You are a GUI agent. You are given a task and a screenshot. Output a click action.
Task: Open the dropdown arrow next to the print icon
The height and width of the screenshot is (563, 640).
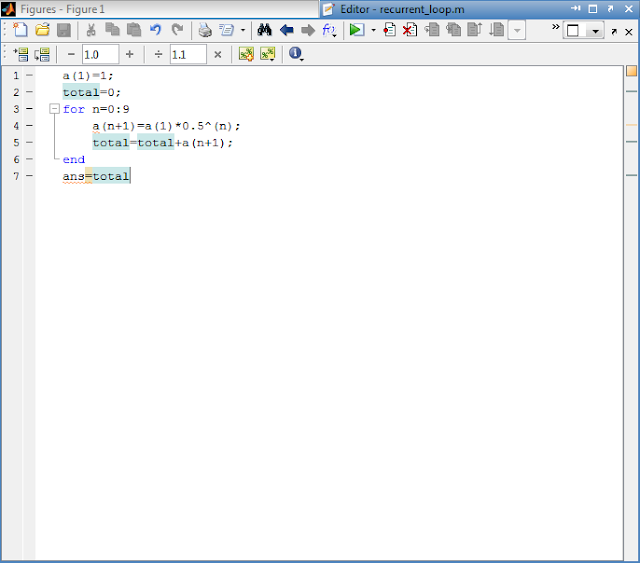[x=243, y=30]
